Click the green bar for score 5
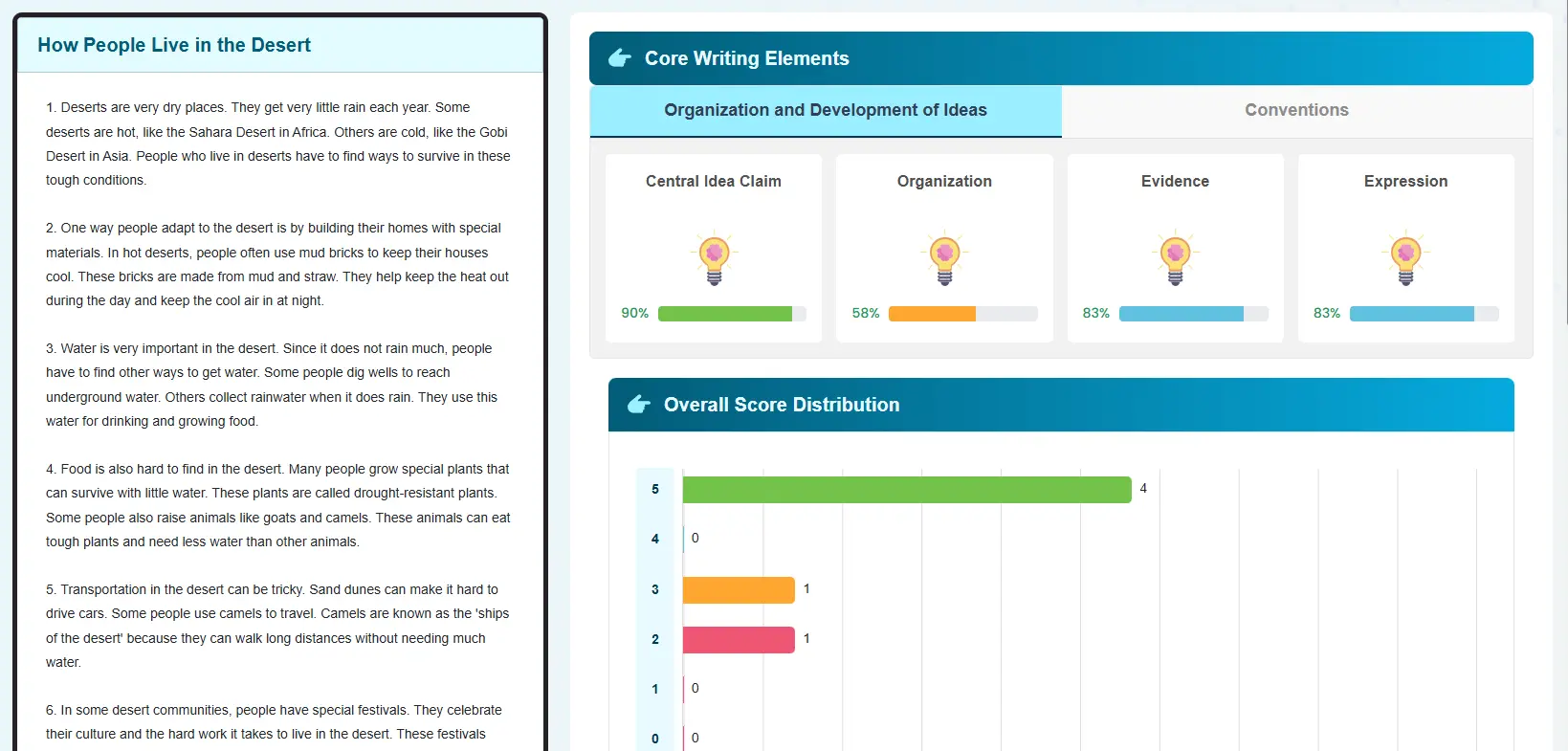This screenshot has height=751, width=1568. pyautogui.click(x=907, y=490)
